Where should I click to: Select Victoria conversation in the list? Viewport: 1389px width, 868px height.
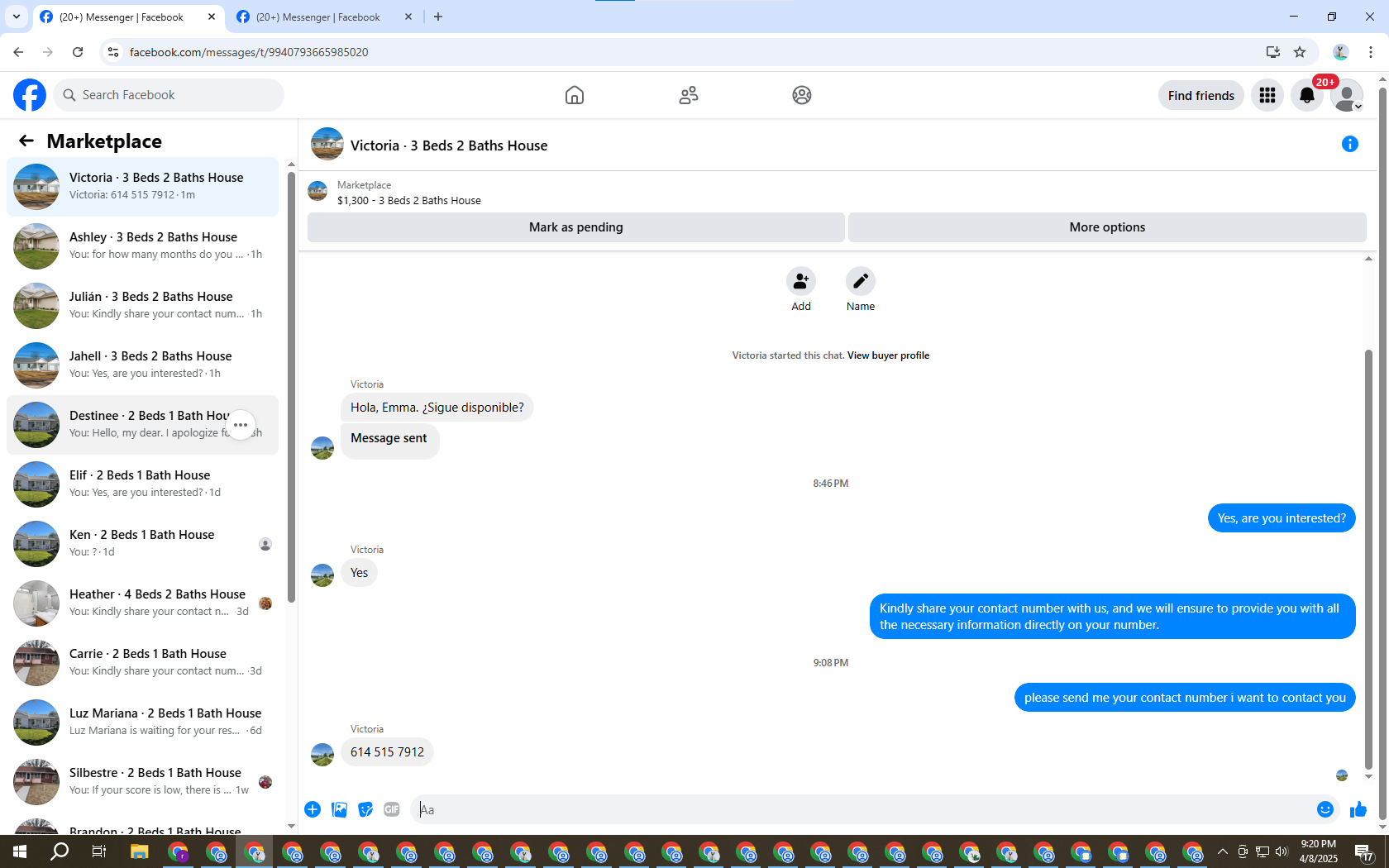(143, 187)
